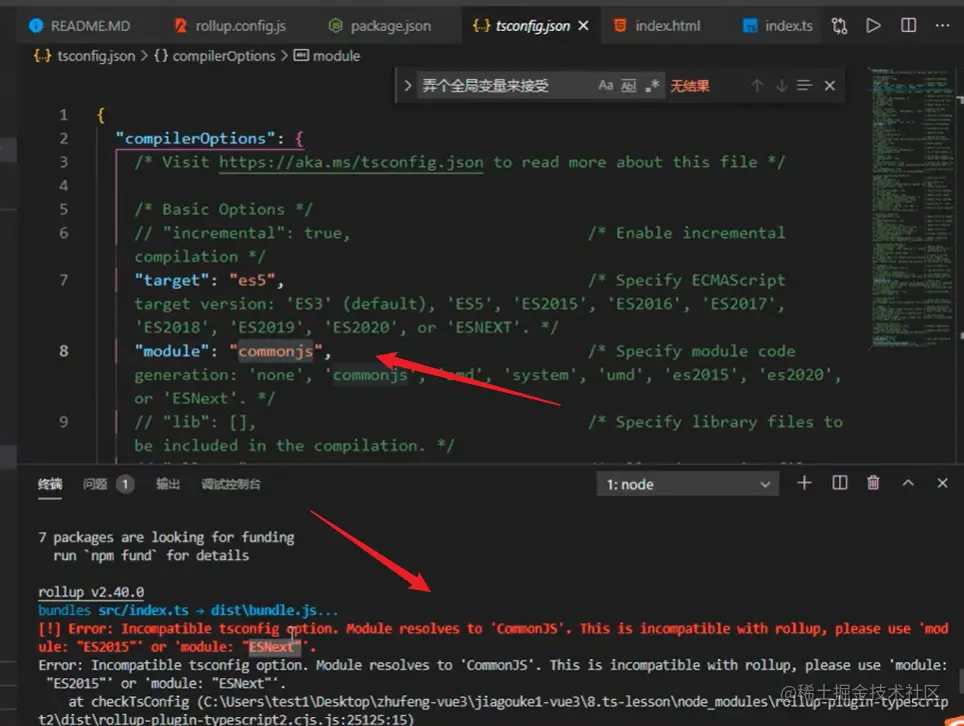The height and width of the screenshot is (726, 964).
Task: Create a new terminal with plus icon
Action: click(804, 483)
